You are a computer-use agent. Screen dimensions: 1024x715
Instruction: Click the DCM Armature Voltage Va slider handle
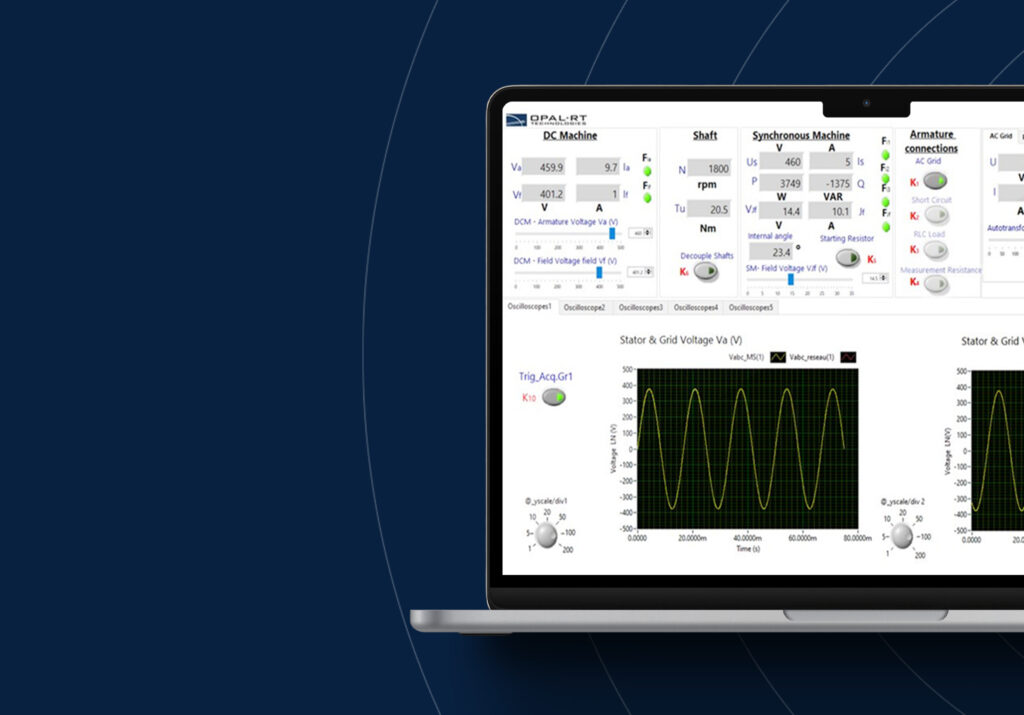point(612,233)
